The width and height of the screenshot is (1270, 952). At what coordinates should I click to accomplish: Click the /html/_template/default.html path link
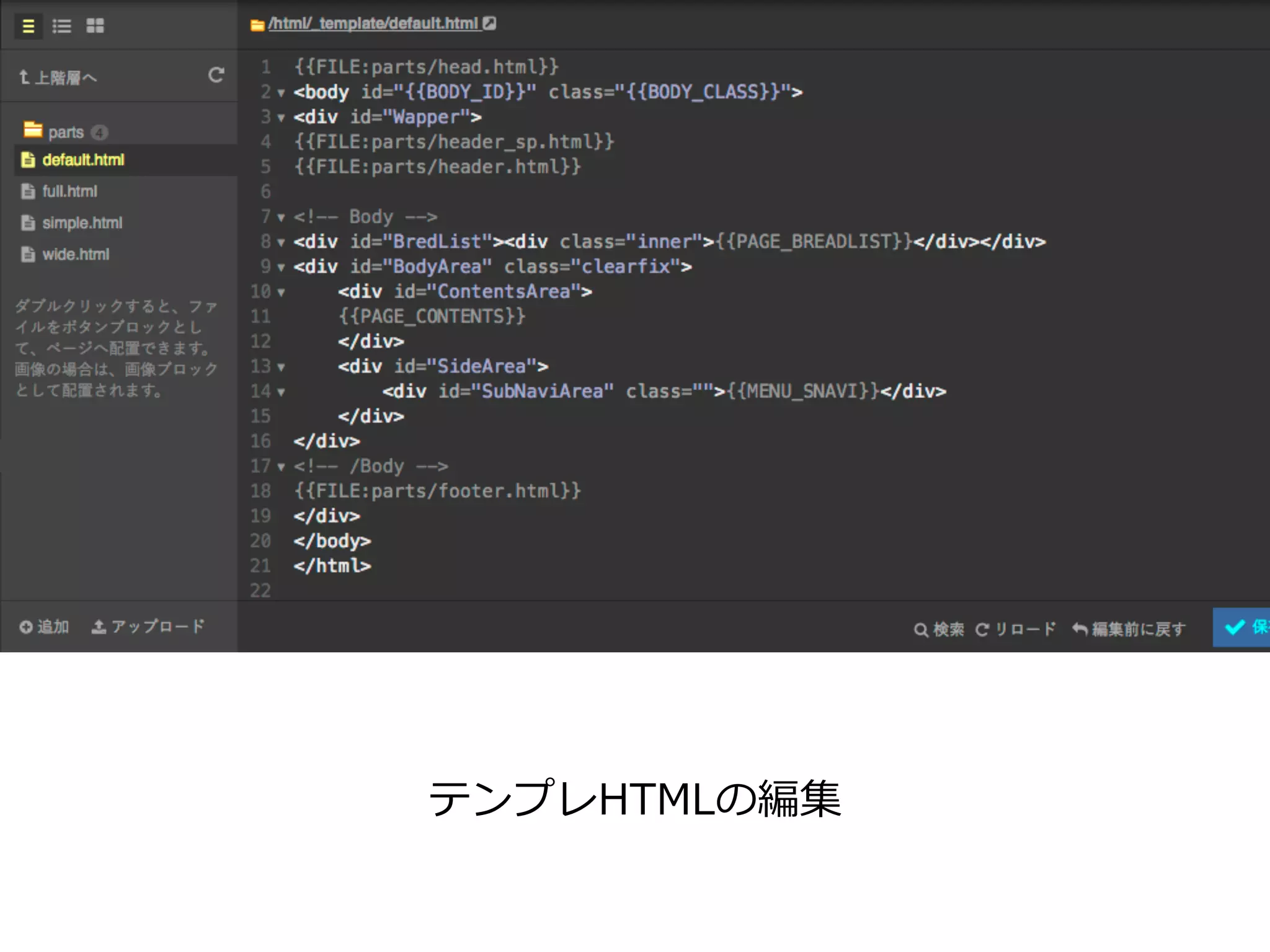point(373,24)
